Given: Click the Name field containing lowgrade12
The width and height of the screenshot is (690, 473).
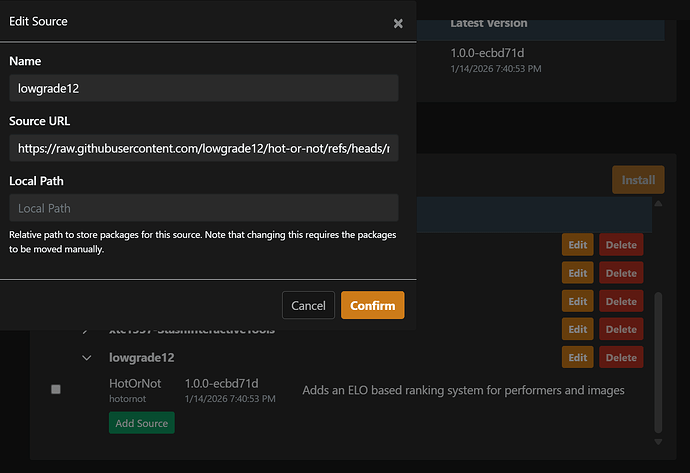Looking at the screenshot, I should (204, 88).
